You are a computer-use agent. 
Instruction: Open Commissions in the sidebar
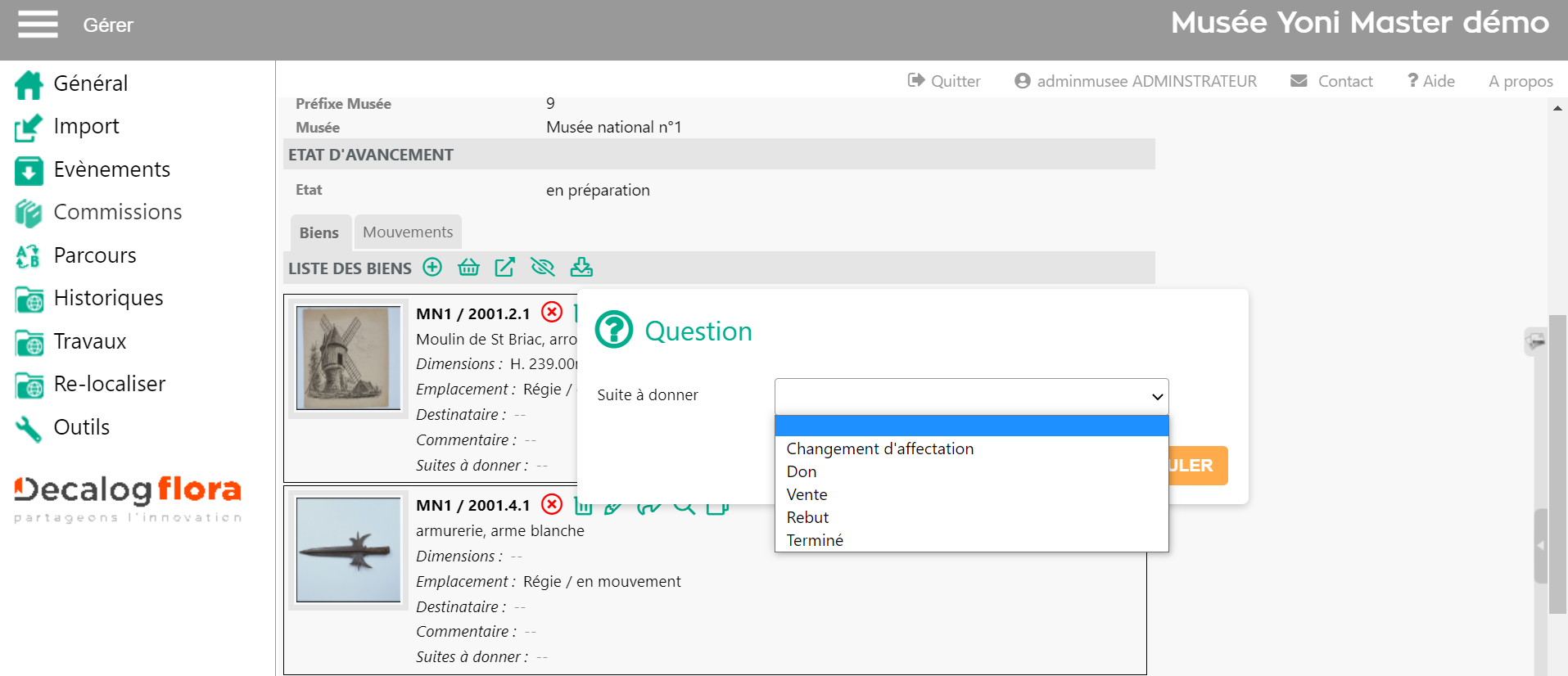point(117,212)
